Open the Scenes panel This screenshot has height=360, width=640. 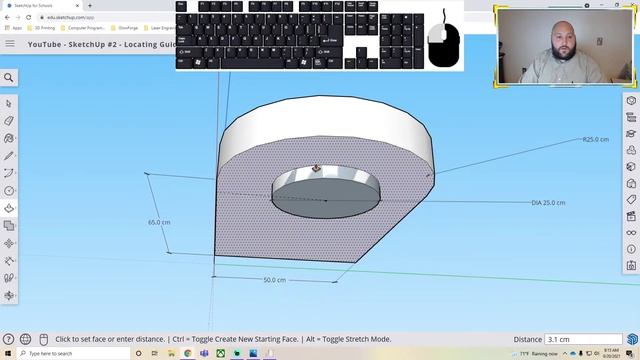coord(631,216)
